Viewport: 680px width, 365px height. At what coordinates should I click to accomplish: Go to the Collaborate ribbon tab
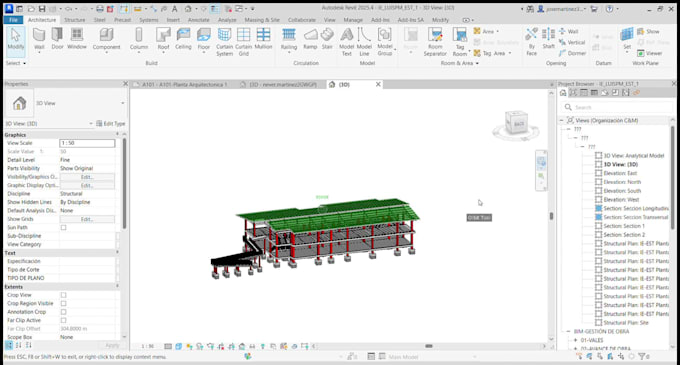click(x=302, y=20)
